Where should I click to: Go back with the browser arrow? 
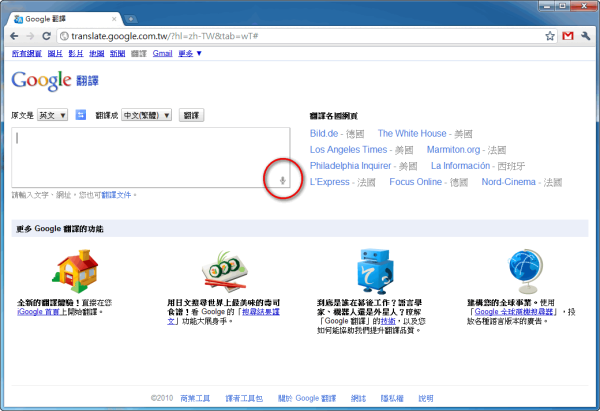(x=14, y=36)
